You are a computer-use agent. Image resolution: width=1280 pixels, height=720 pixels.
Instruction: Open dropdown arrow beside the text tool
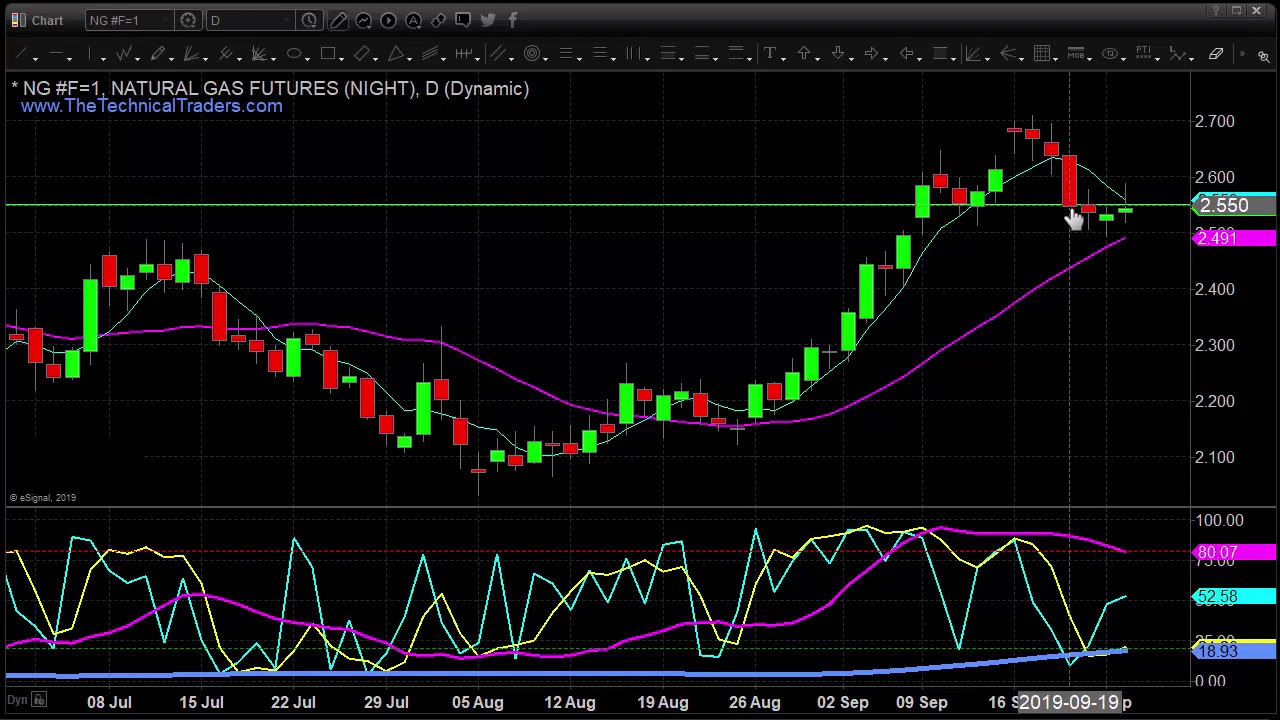(784, 59)
